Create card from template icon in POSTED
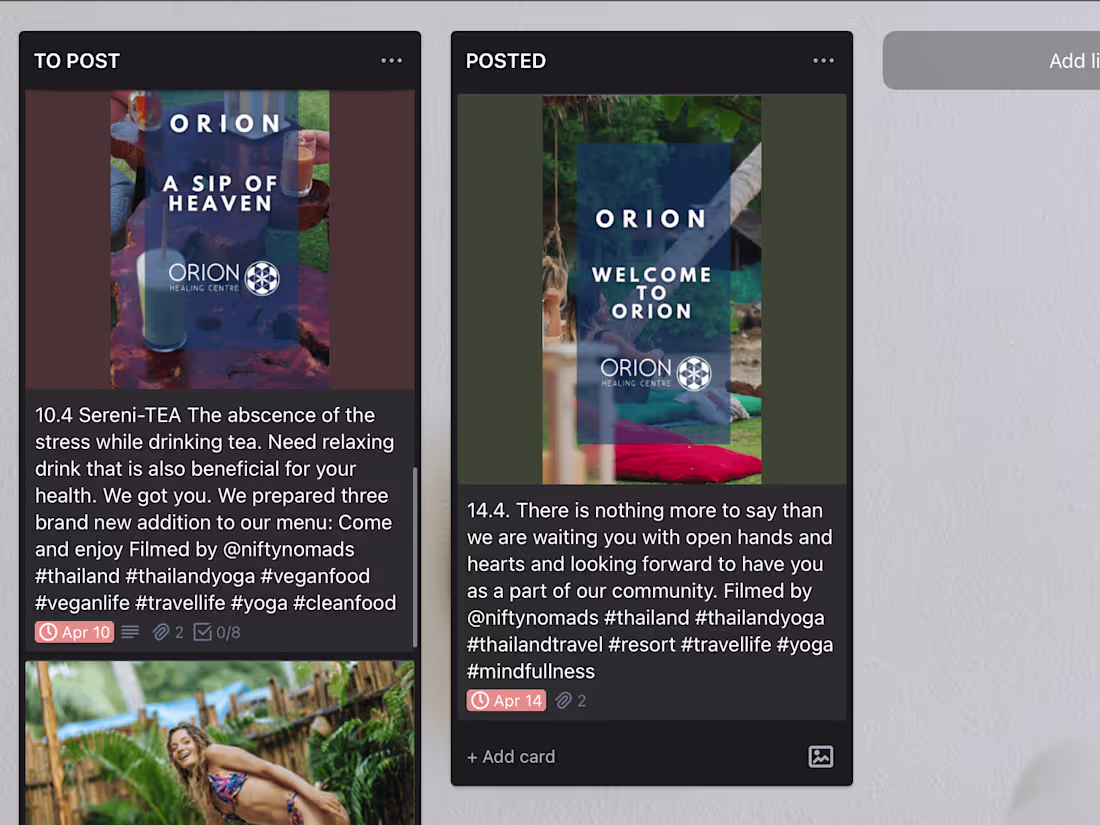The width and height of the screenshot is (1100, 825). pos(821,756)
